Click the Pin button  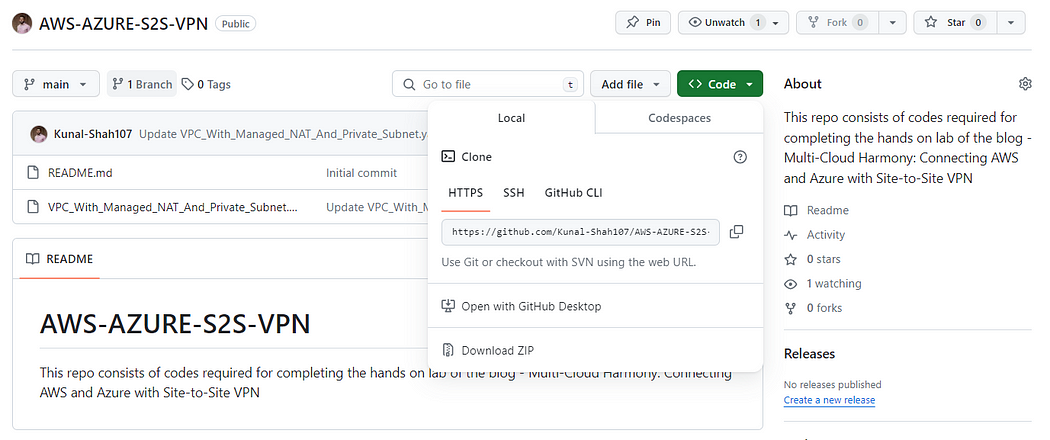pyautogui.click(x=643, y=22)
